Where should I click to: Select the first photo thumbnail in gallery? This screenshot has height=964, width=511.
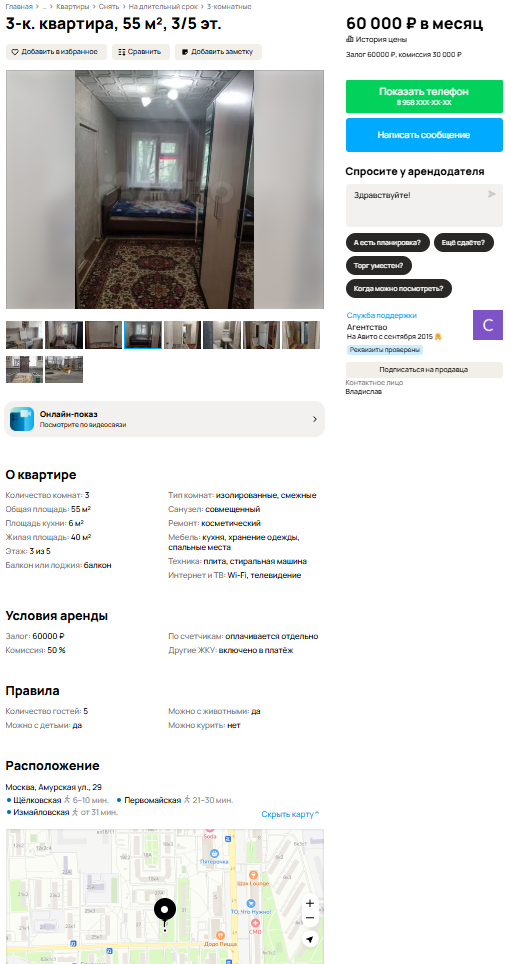point(25,335)
